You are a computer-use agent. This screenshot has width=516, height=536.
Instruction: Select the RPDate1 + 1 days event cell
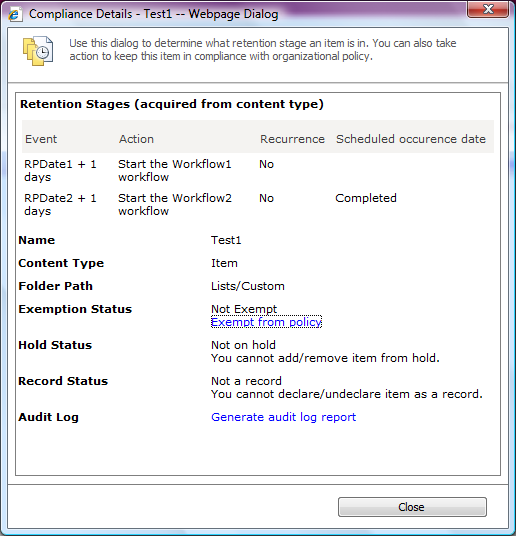pyautogui.click(x=60, y=171)
